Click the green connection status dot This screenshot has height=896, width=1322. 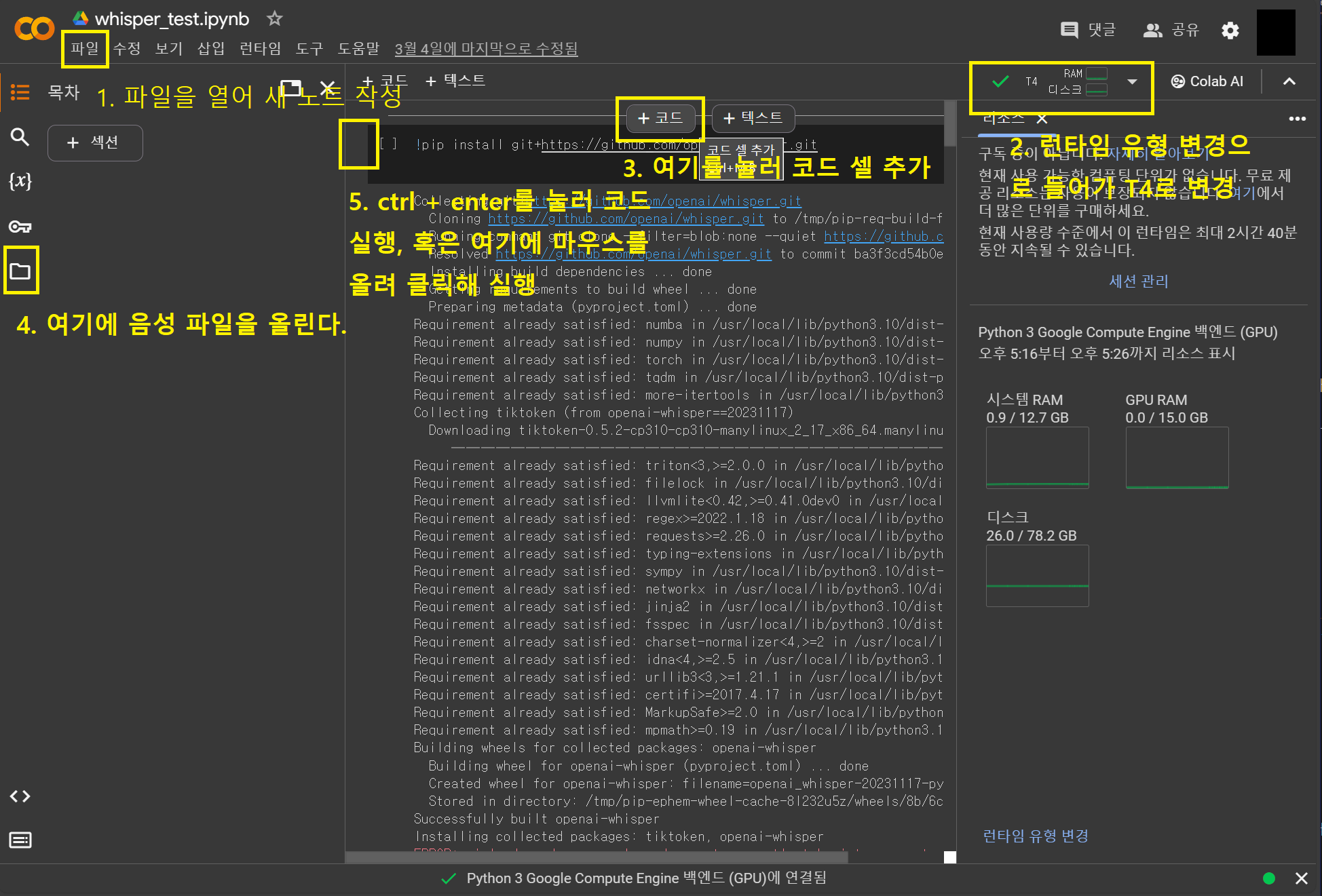point(1268,878)
